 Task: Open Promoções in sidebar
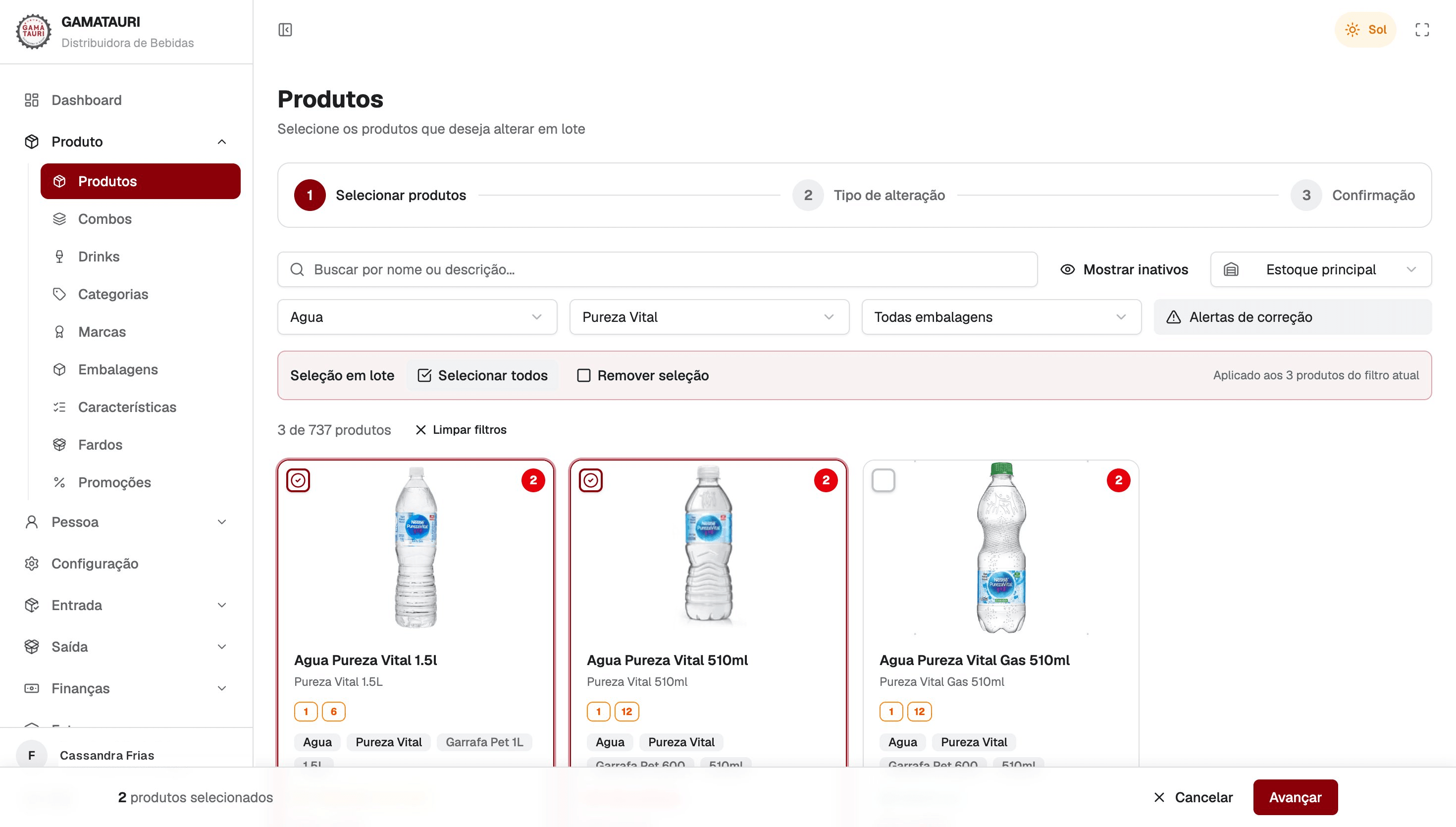click(x=140, y=482)
